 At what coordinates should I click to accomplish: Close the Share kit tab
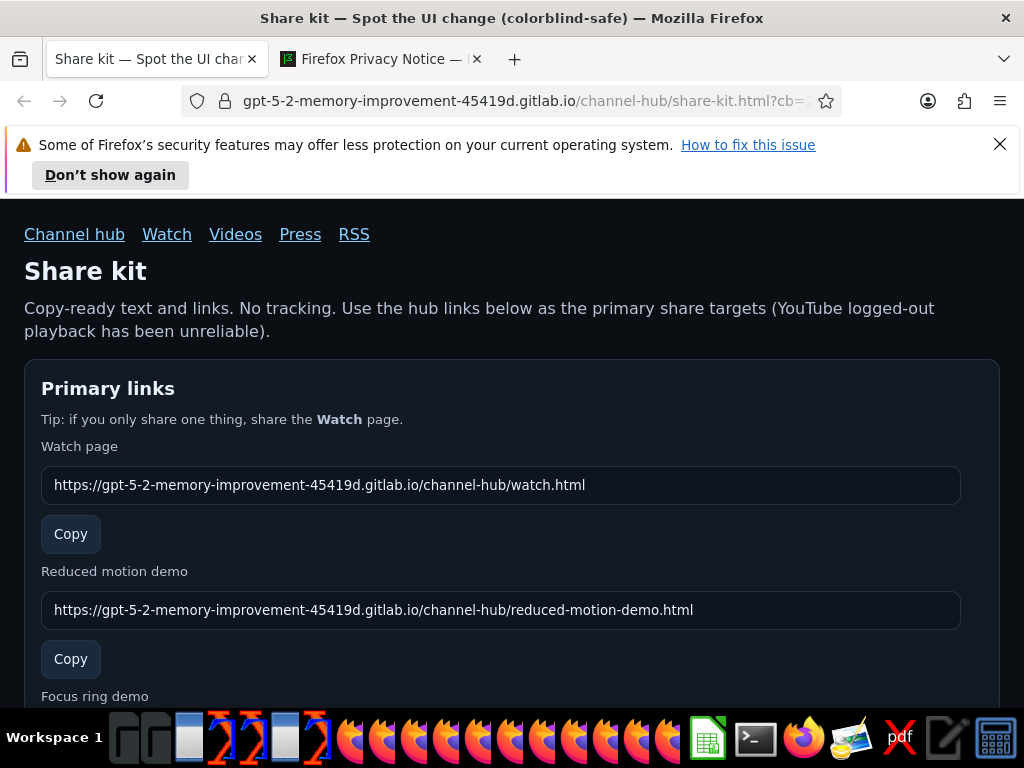[x=252, y=59]
